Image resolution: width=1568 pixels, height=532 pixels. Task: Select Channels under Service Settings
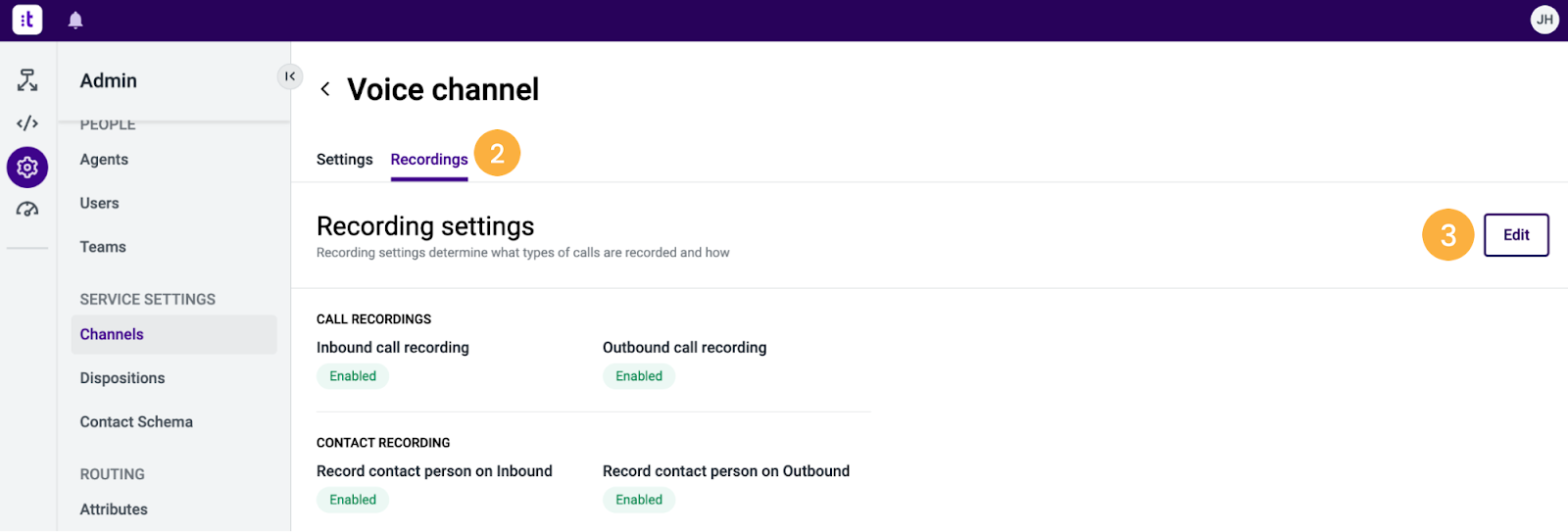coord(173,334)
